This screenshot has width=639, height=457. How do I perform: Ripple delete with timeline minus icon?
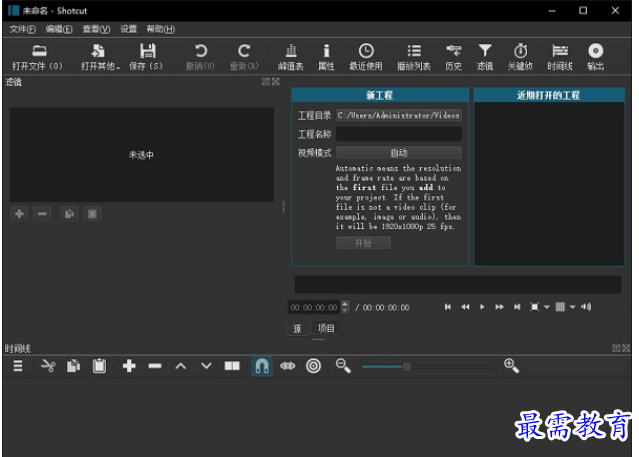[155, 366]
